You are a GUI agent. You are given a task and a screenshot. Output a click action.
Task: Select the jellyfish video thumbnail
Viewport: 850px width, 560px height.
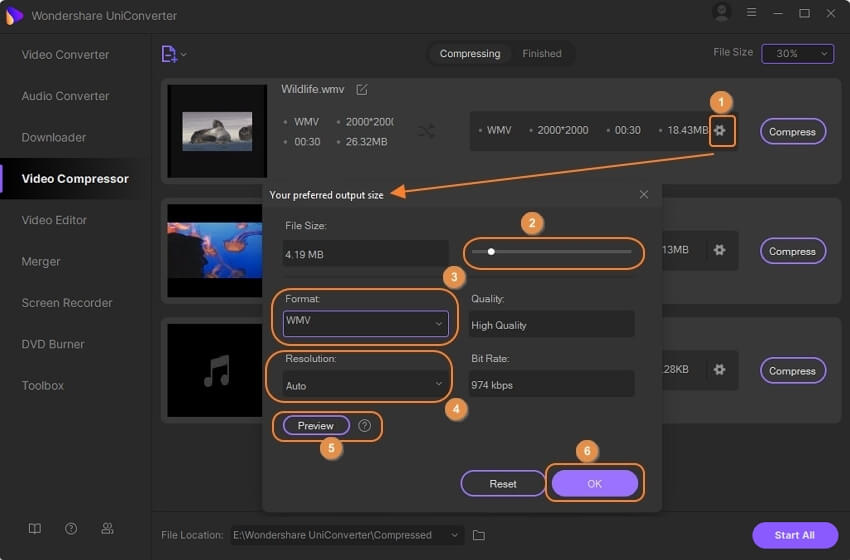pos(215,250)
